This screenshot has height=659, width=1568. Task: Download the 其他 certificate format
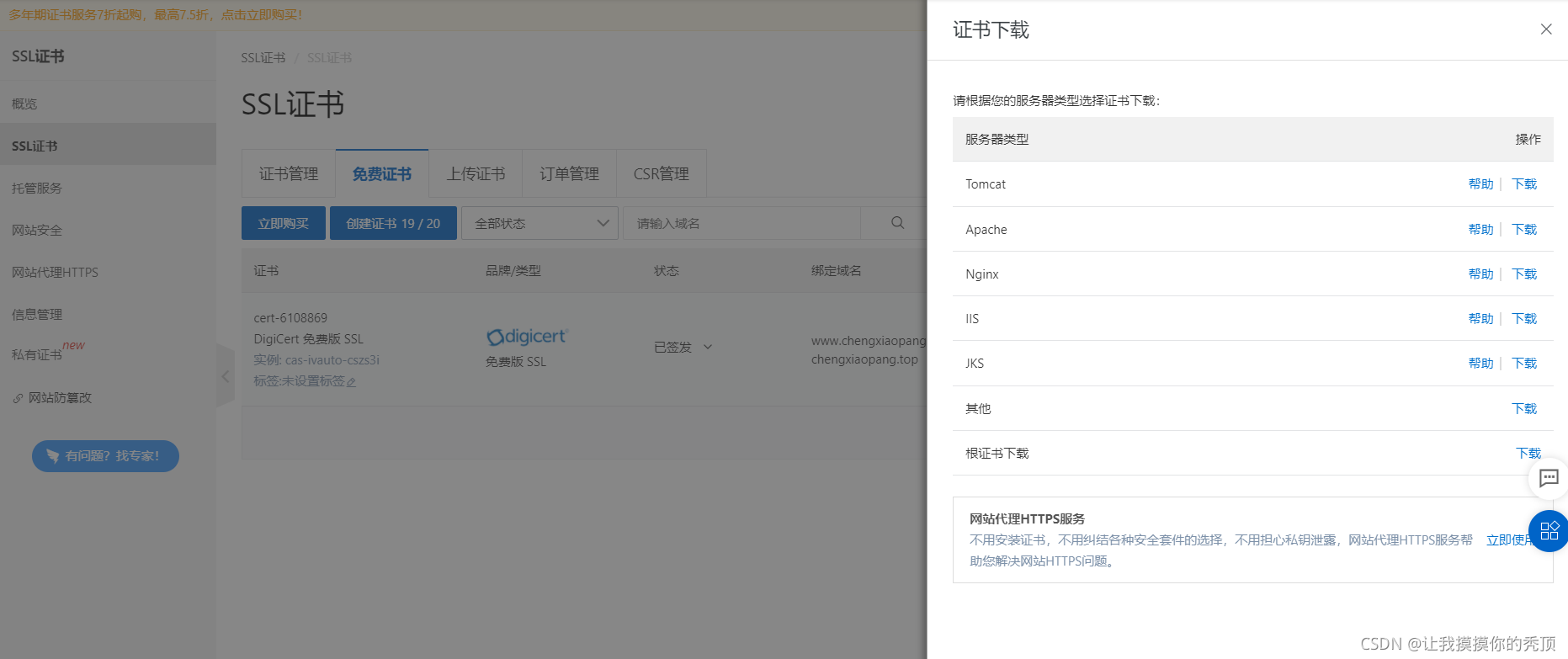coord(1524,409)
